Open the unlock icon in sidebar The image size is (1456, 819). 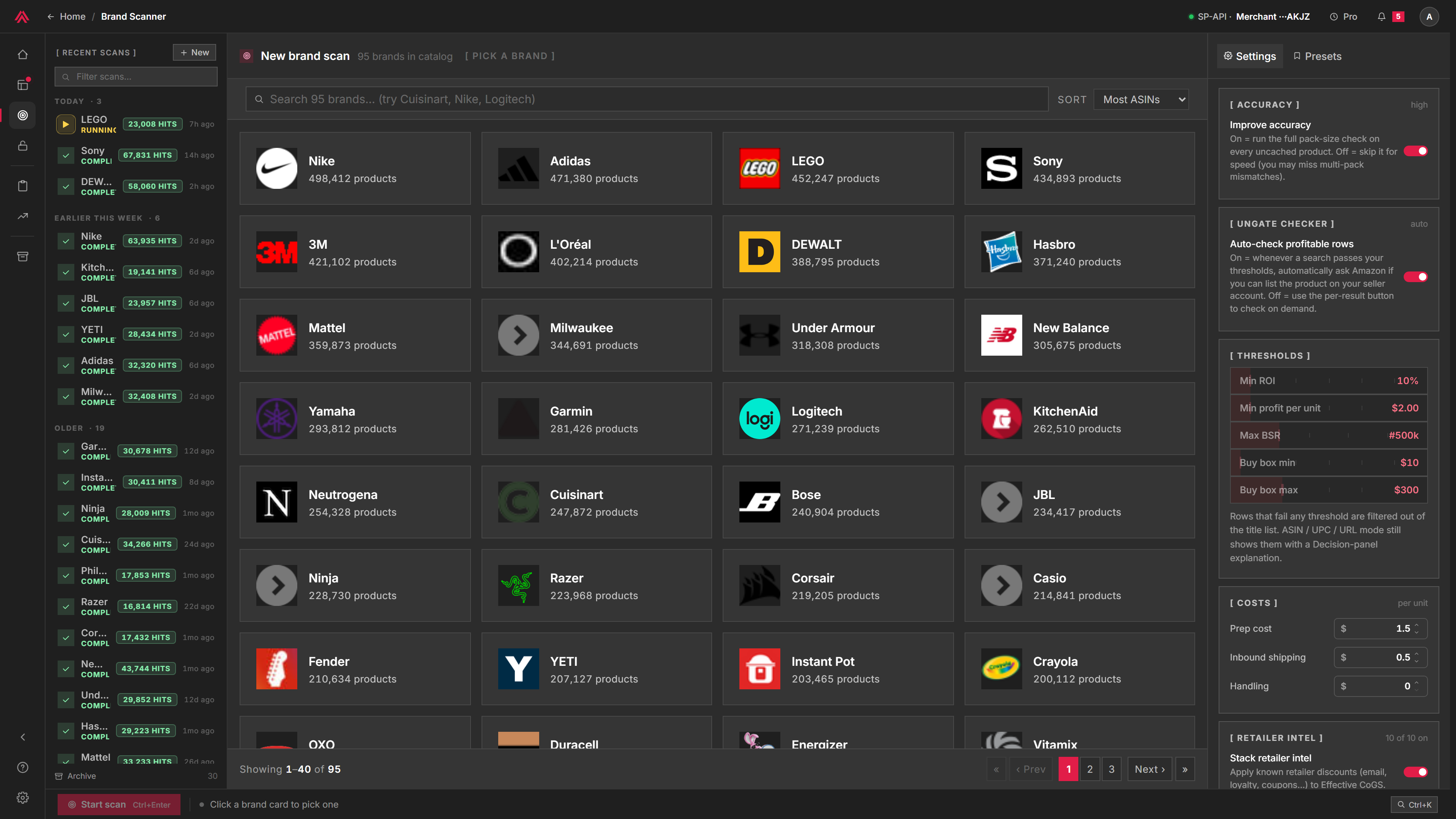point(23,146)
